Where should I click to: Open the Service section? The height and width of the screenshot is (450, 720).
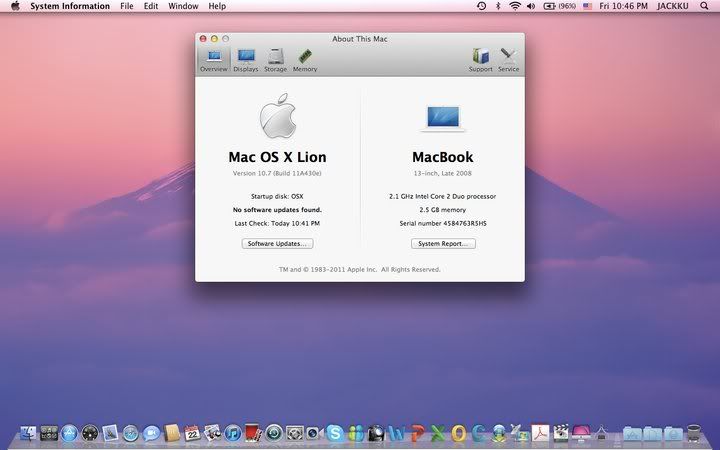tap(509, 60)
